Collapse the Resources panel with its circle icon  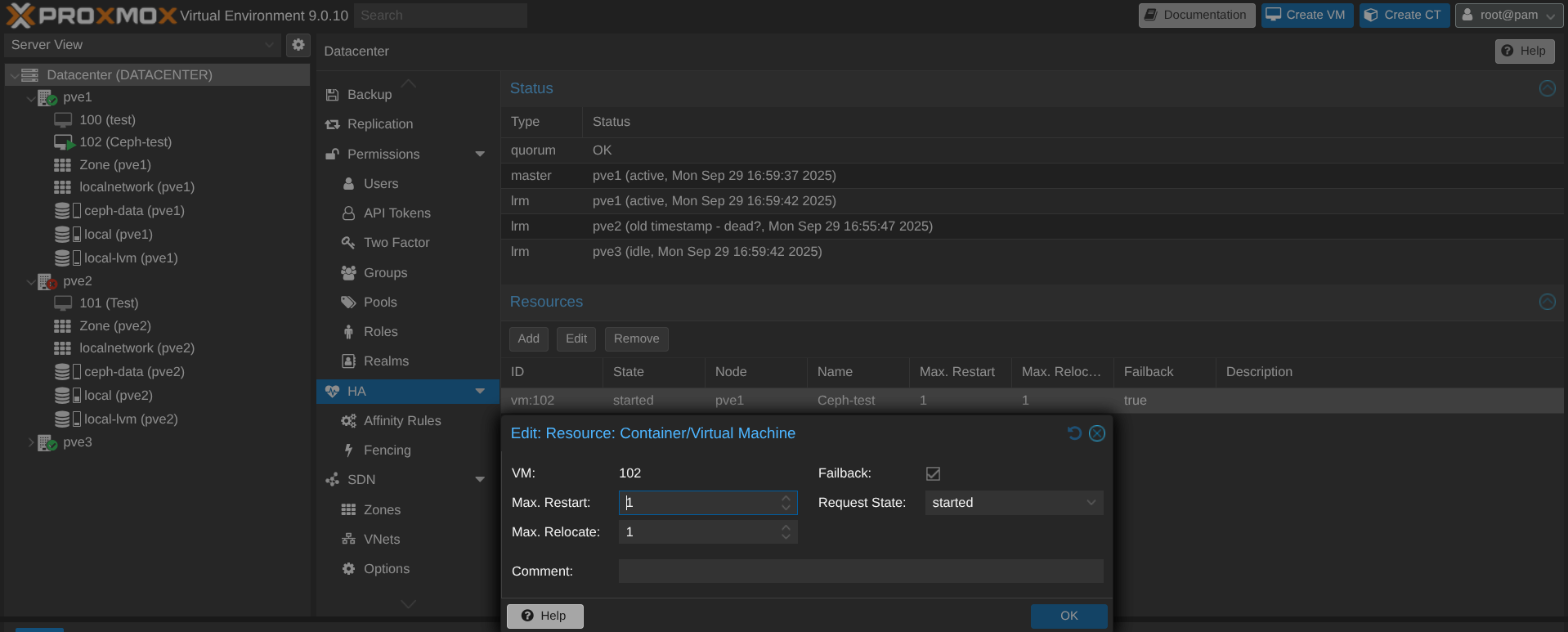click(x=1547, y=302)
